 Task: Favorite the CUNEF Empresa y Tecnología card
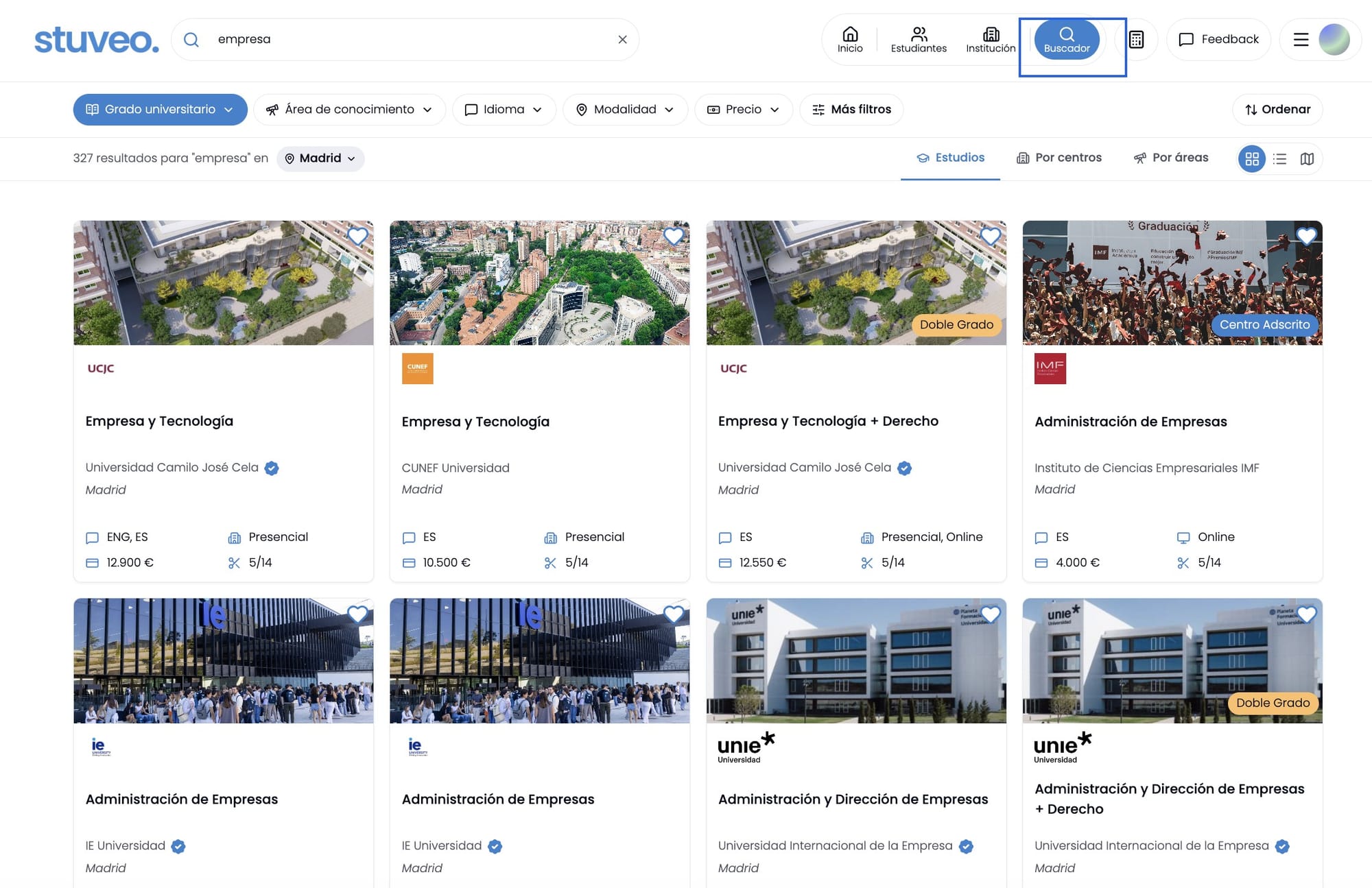(x=674, y=237)
